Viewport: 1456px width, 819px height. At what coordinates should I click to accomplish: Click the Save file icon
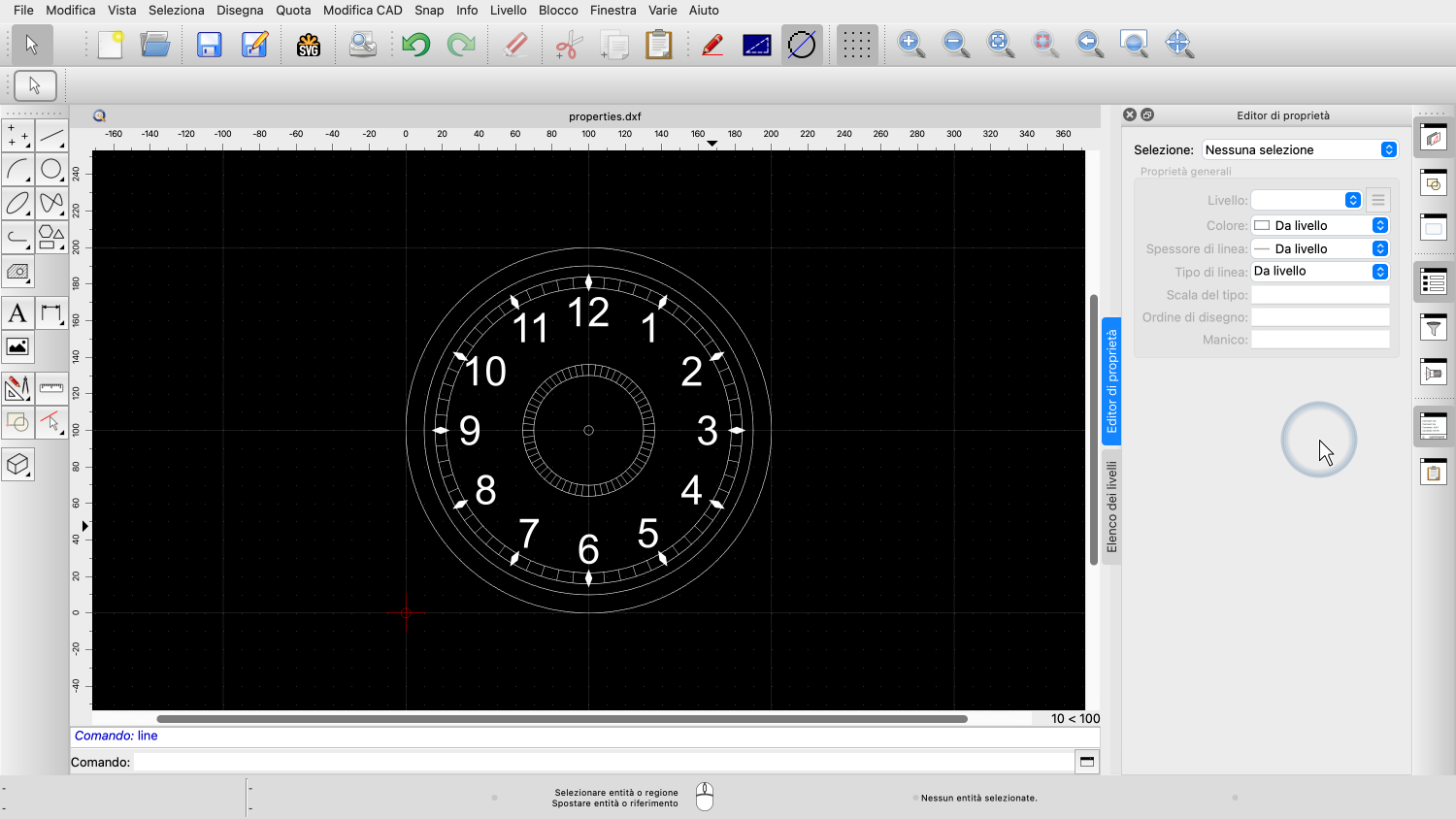[209, 45]
